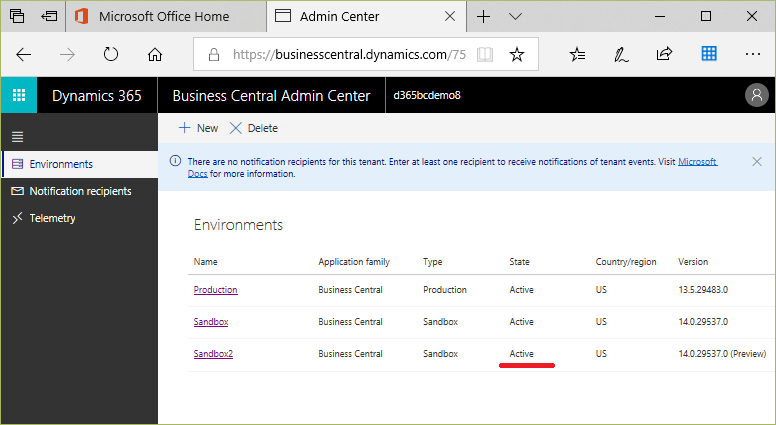The image size is (776, 425).
Task: Open the blue grid extension icon
Action: tap(709, 53)
